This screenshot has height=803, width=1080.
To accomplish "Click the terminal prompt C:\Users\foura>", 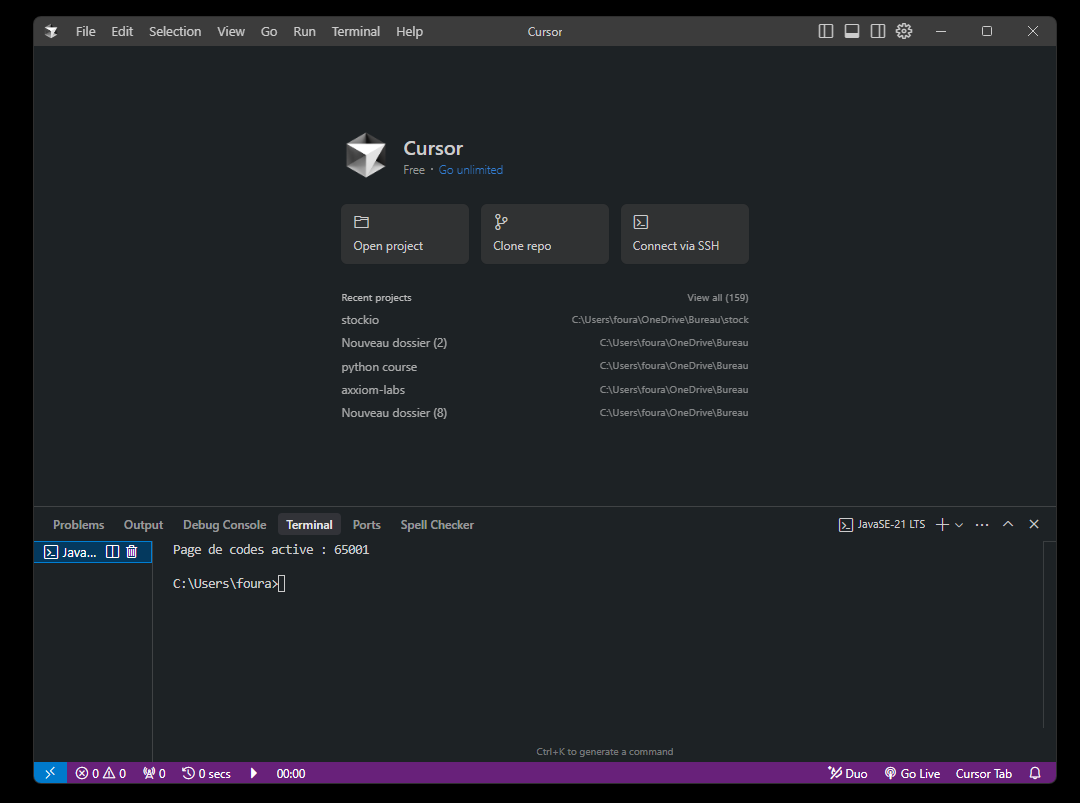I will [225, 584].
